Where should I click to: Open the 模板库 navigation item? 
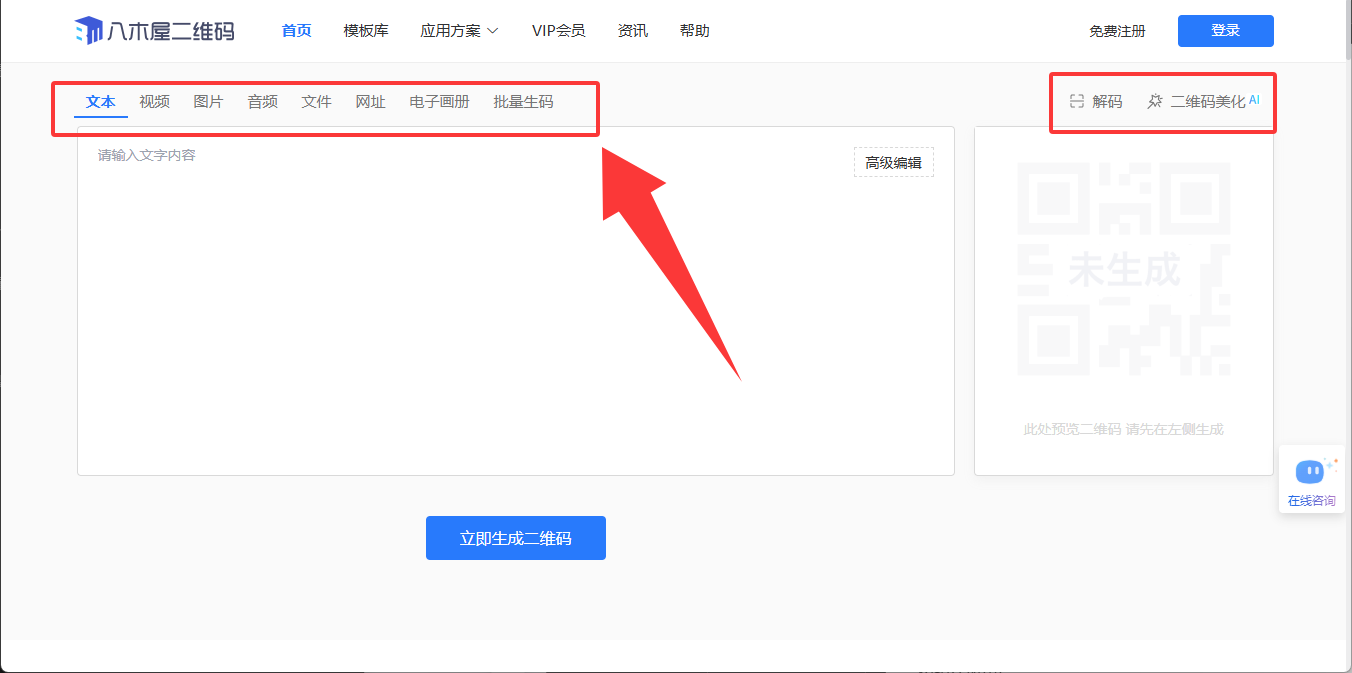(366, 31)
